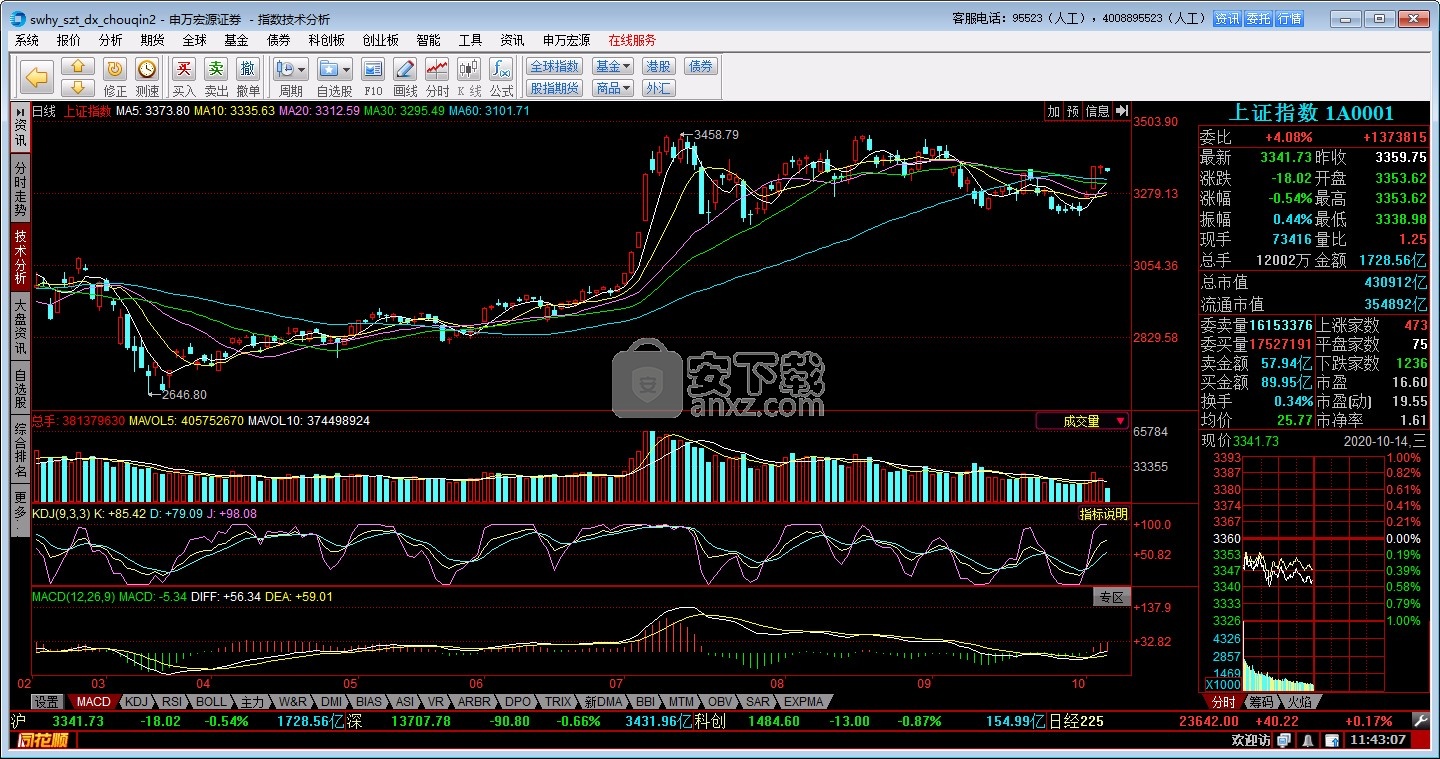The height and width of the screenshot is (759, 1440).
Task: Open the 科创板 menu
Action: 326,40
